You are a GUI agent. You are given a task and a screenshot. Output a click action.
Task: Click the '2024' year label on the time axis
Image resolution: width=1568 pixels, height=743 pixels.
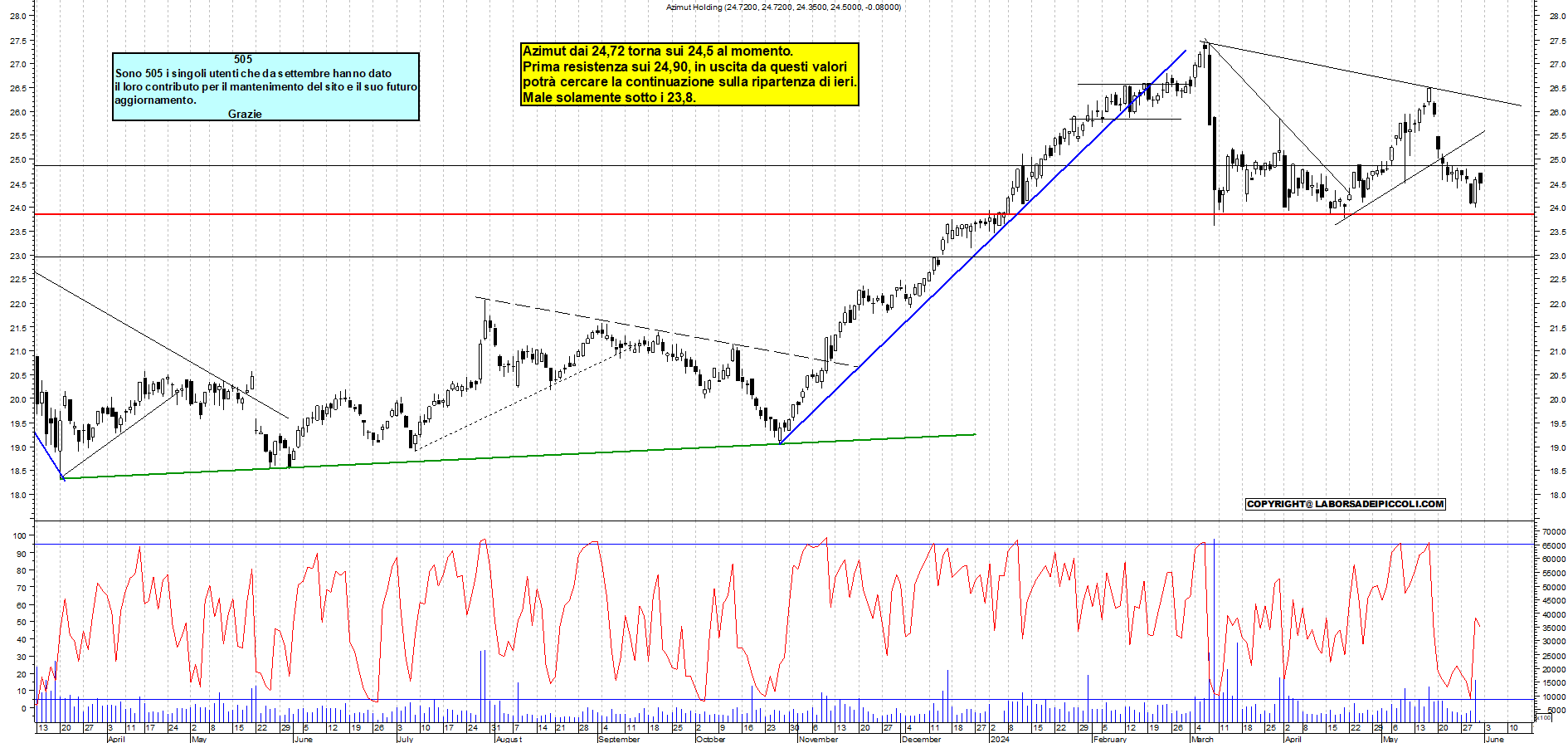point(1000,739)
